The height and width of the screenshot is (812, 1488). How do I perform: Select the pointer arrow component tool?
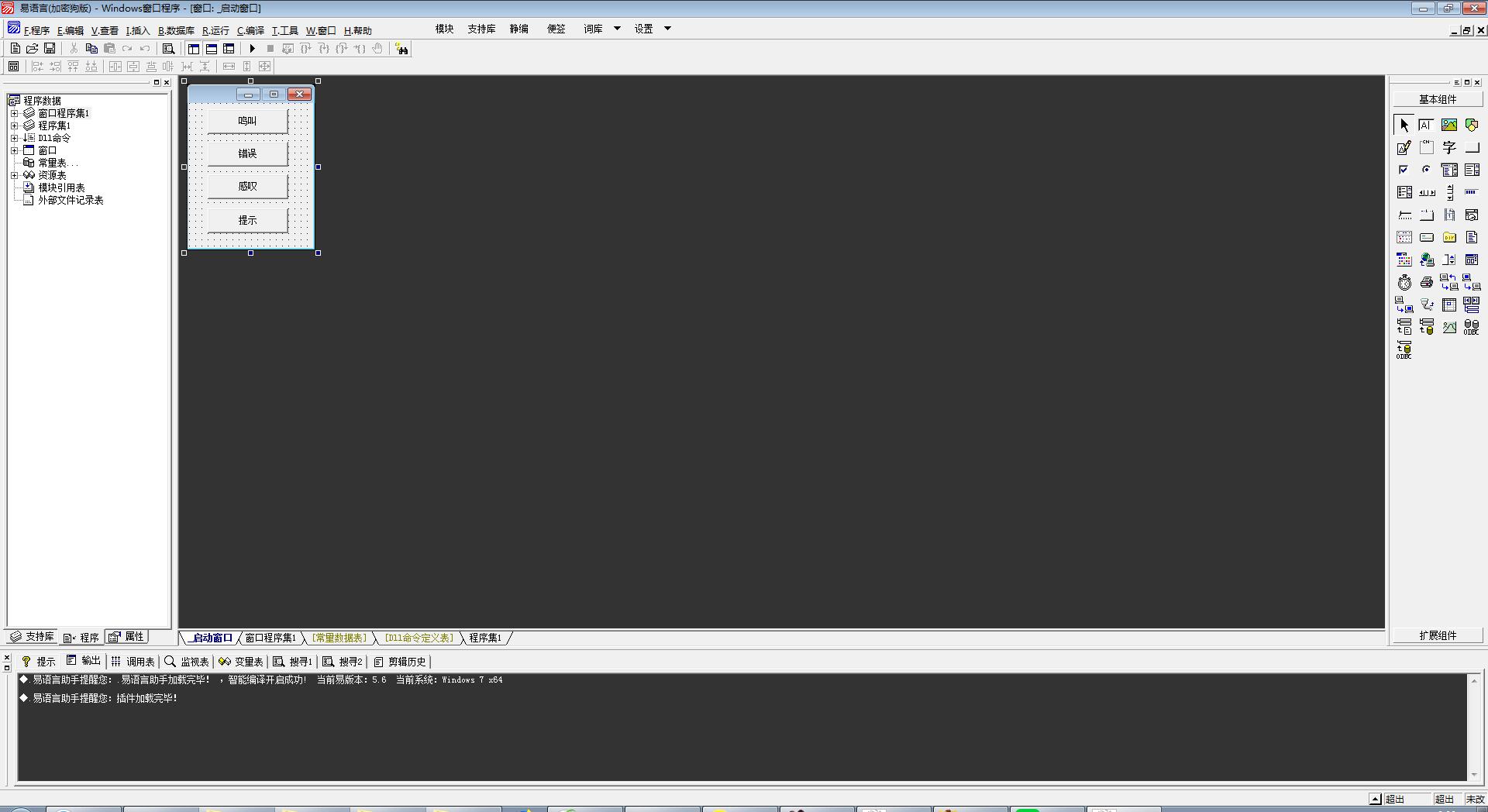click(x=1404, y=125)
